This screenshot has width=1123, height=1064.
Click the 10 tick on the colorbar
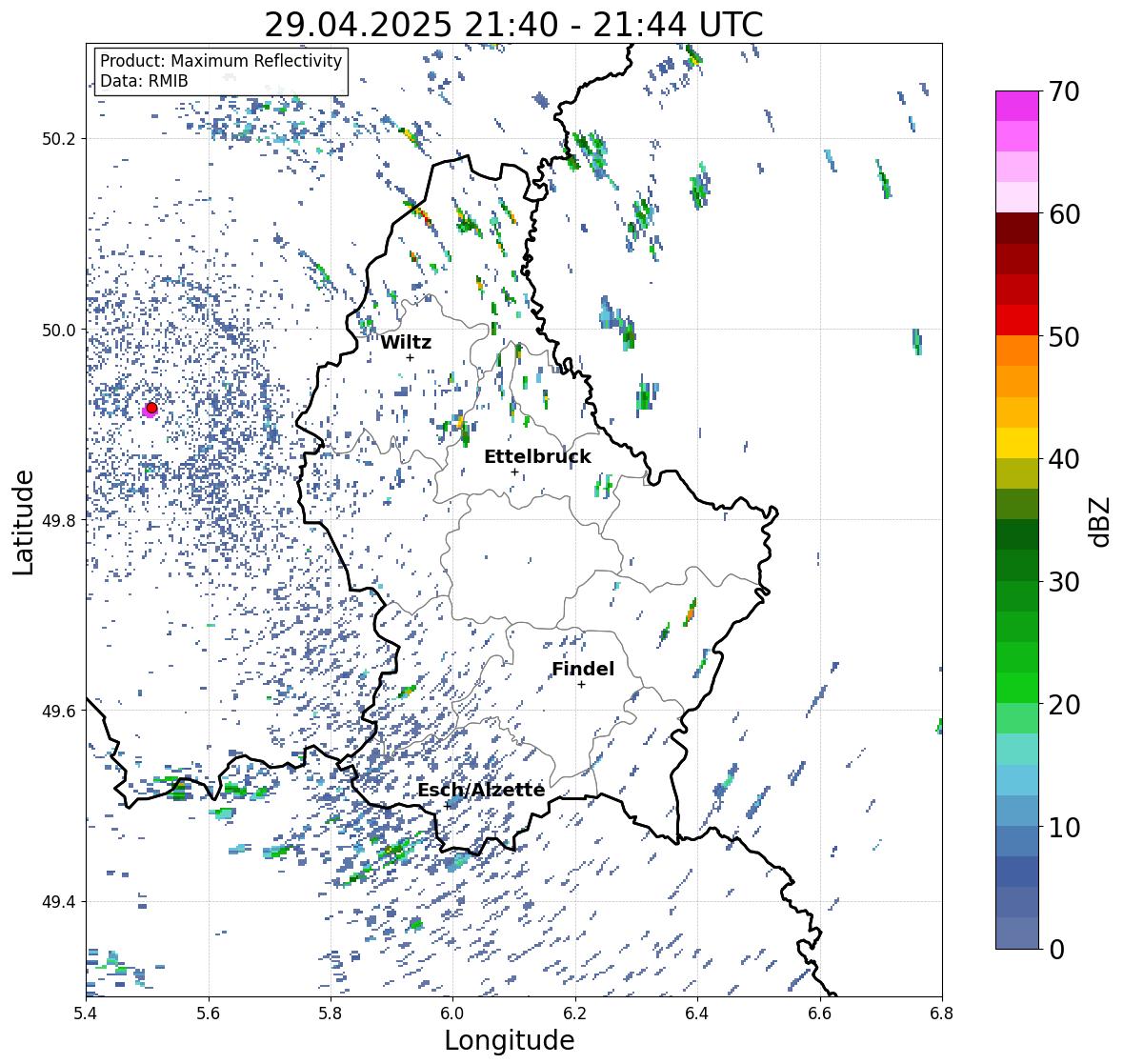1064,827
